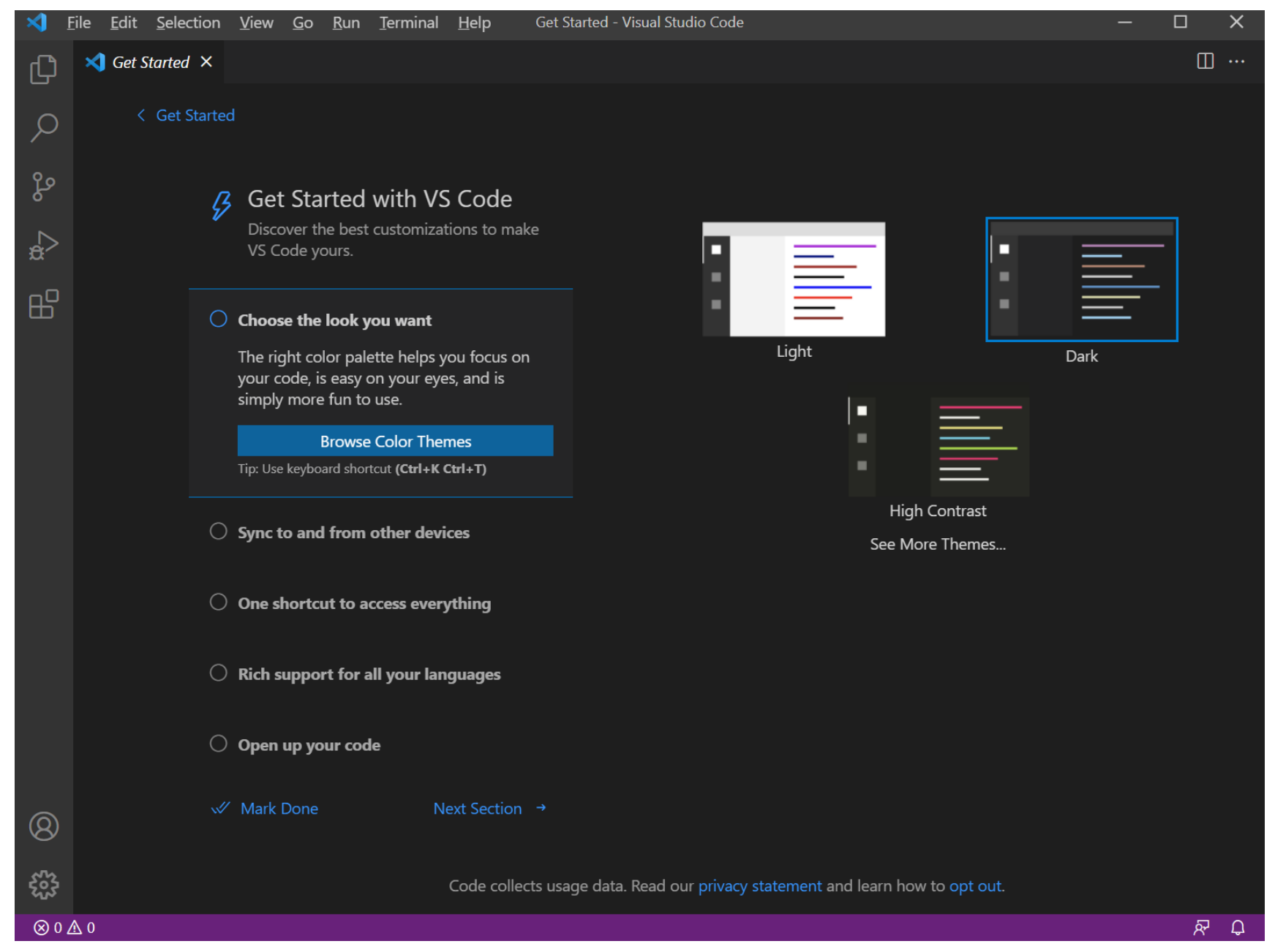This screenshot has height=952, width=1275.
Task: Click the back chevron beside Get Started
Action: [x=141, y=116]
